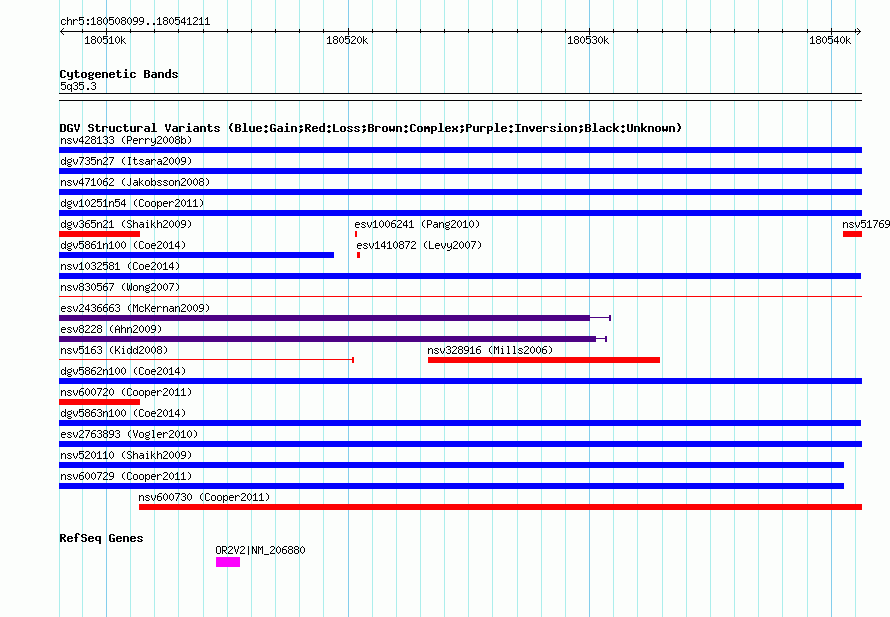The height and width of the screenshot is (617, 890).
Task: Click the dgv5861n100 (Coe2014) label
Action: click(x=123, y=245)
